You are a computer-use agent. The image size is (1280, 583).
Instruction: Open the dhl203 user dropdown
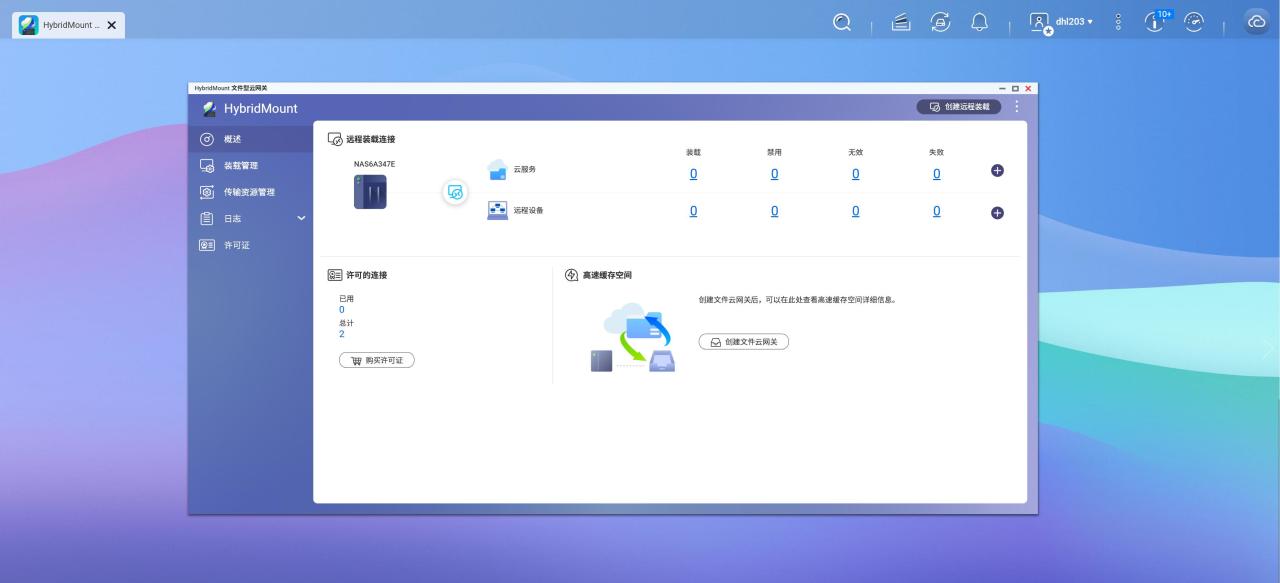1074,21
